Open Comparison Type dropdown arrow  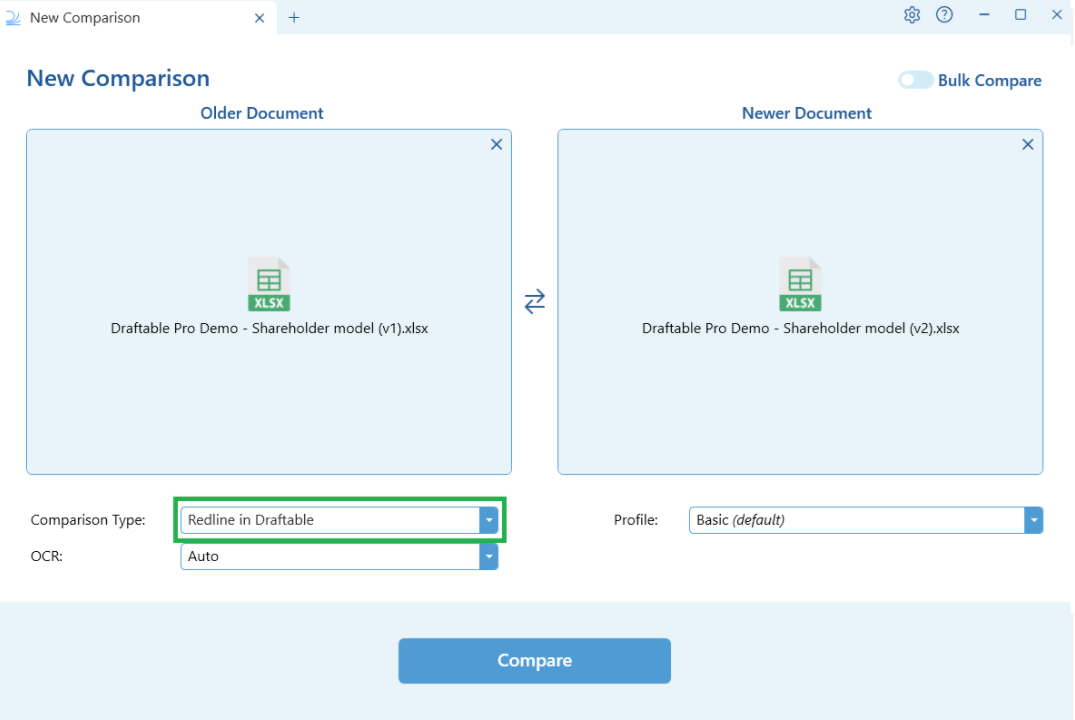click(x=489, y=520)
